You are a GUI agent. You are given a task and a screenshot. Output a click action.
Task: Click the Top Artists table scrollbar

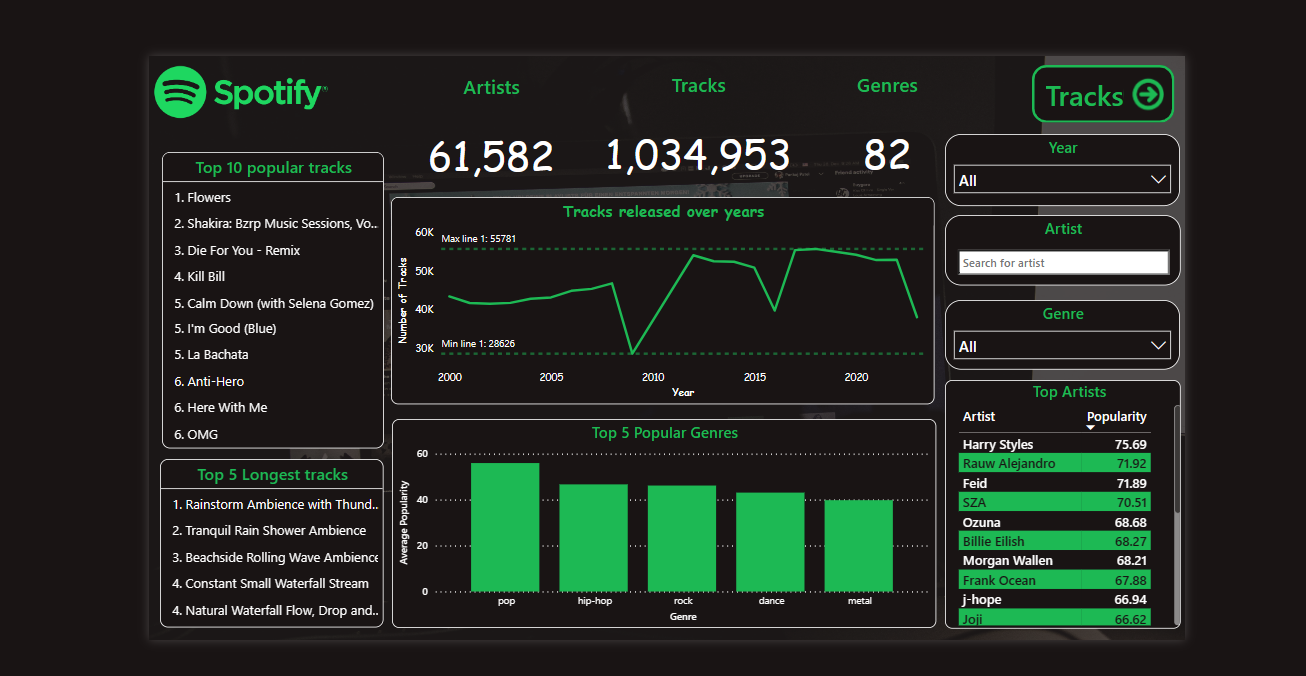(1176, 460)
